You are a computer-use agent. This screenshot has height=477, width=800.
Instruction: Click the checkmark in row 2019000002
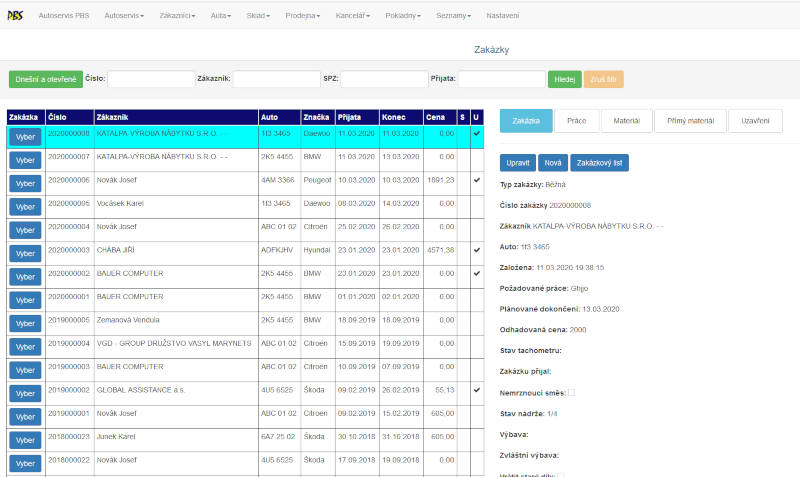click(477, 390)
